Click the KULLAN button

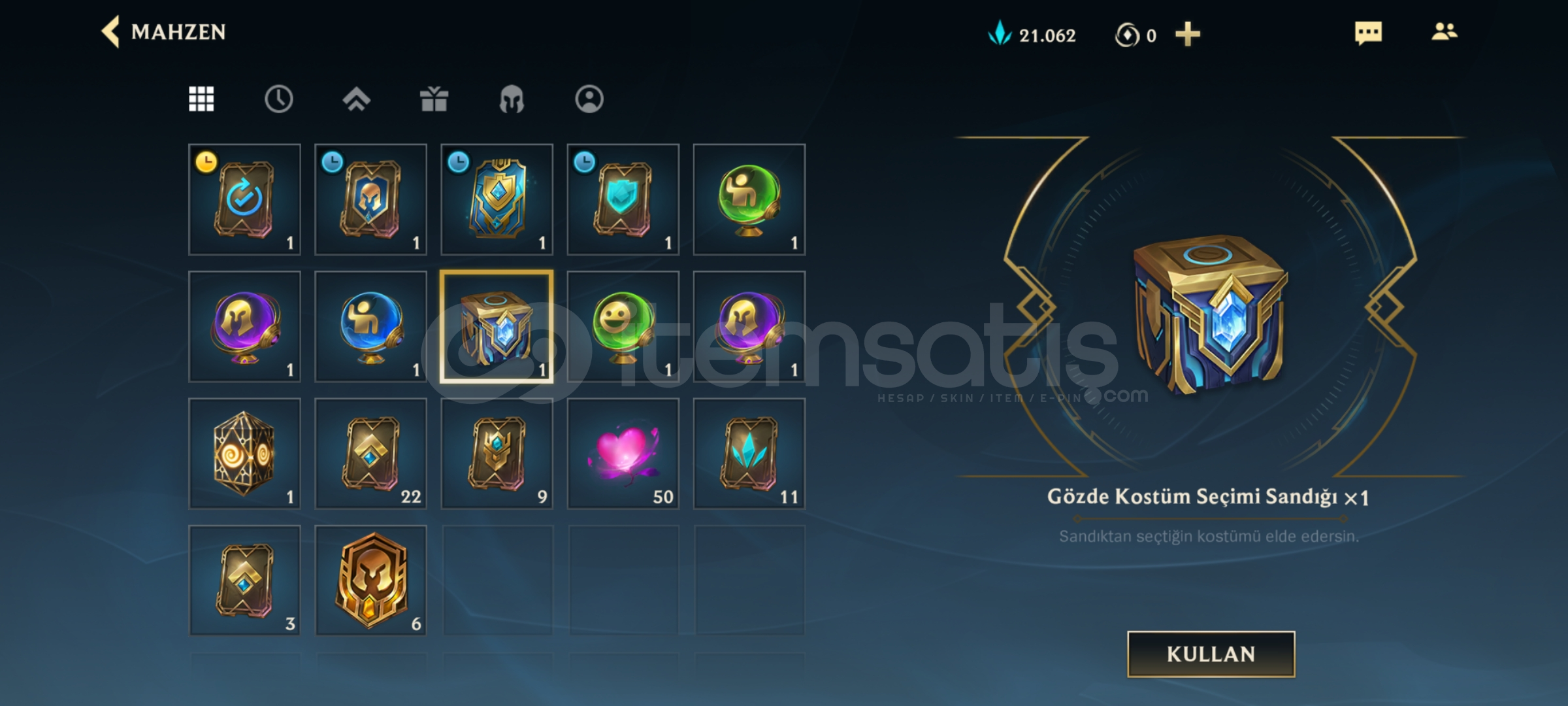(1211, 654)
